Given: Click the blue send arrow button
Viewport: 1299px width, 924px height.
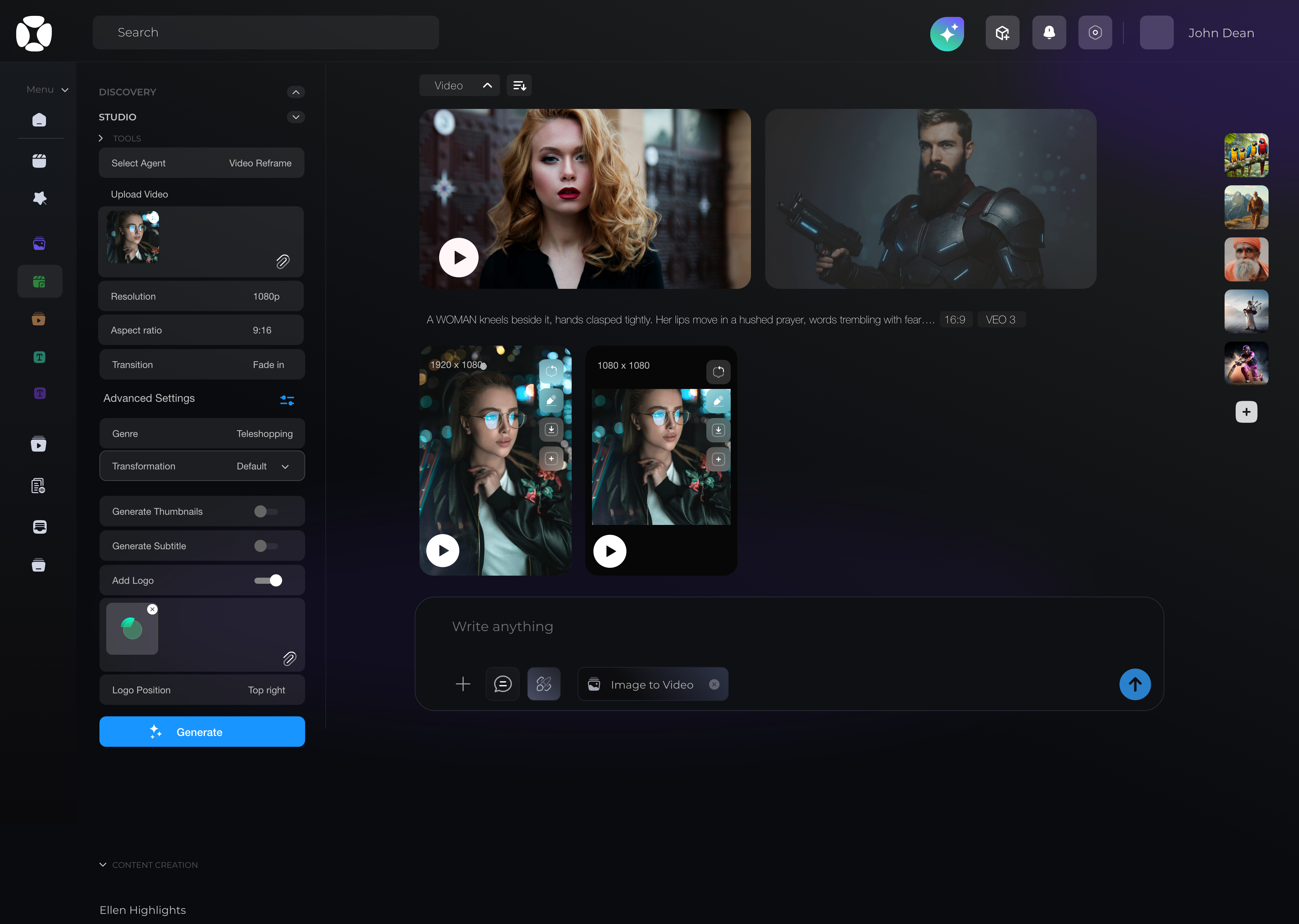Looking at the screenshot, I should (1135, 684).
